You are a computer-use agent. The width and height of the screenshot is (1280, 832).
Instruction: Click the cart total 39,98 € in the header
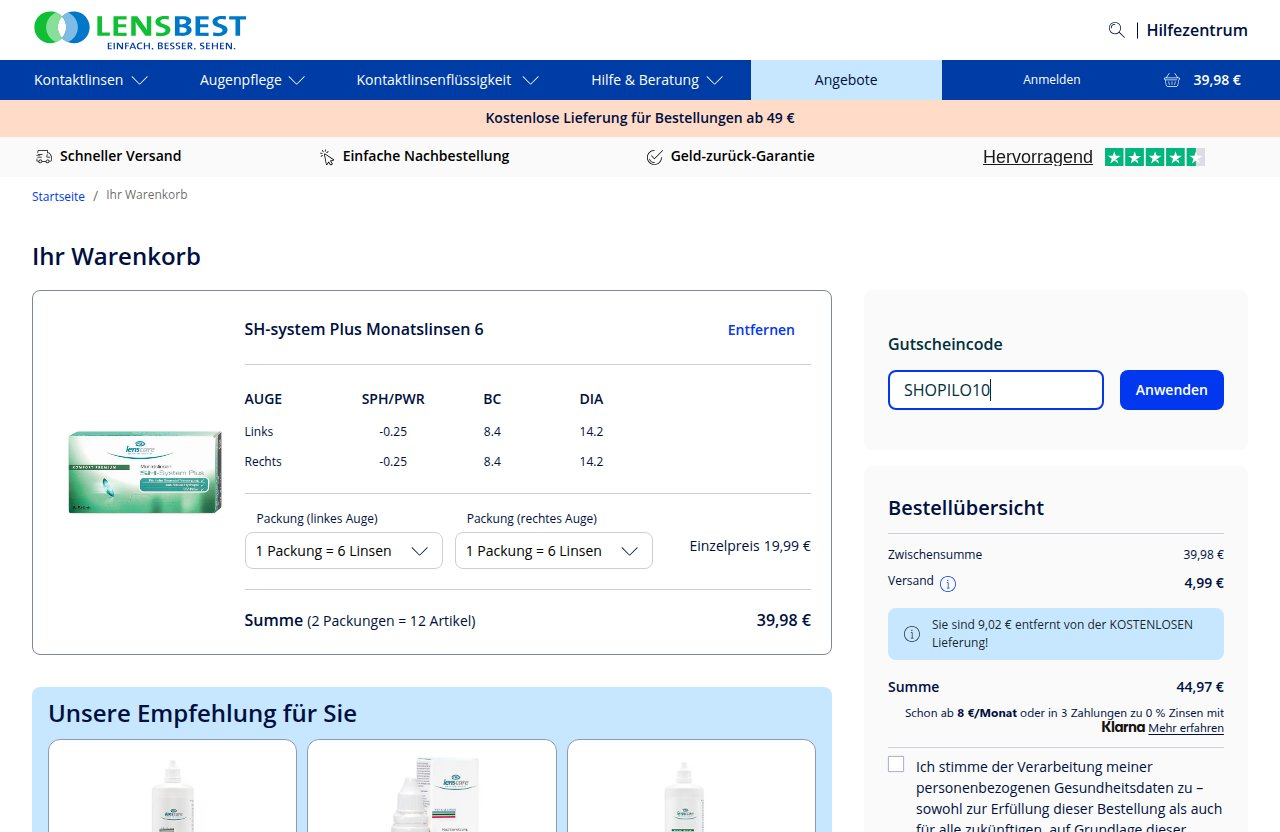click(x=1217, y=80)
